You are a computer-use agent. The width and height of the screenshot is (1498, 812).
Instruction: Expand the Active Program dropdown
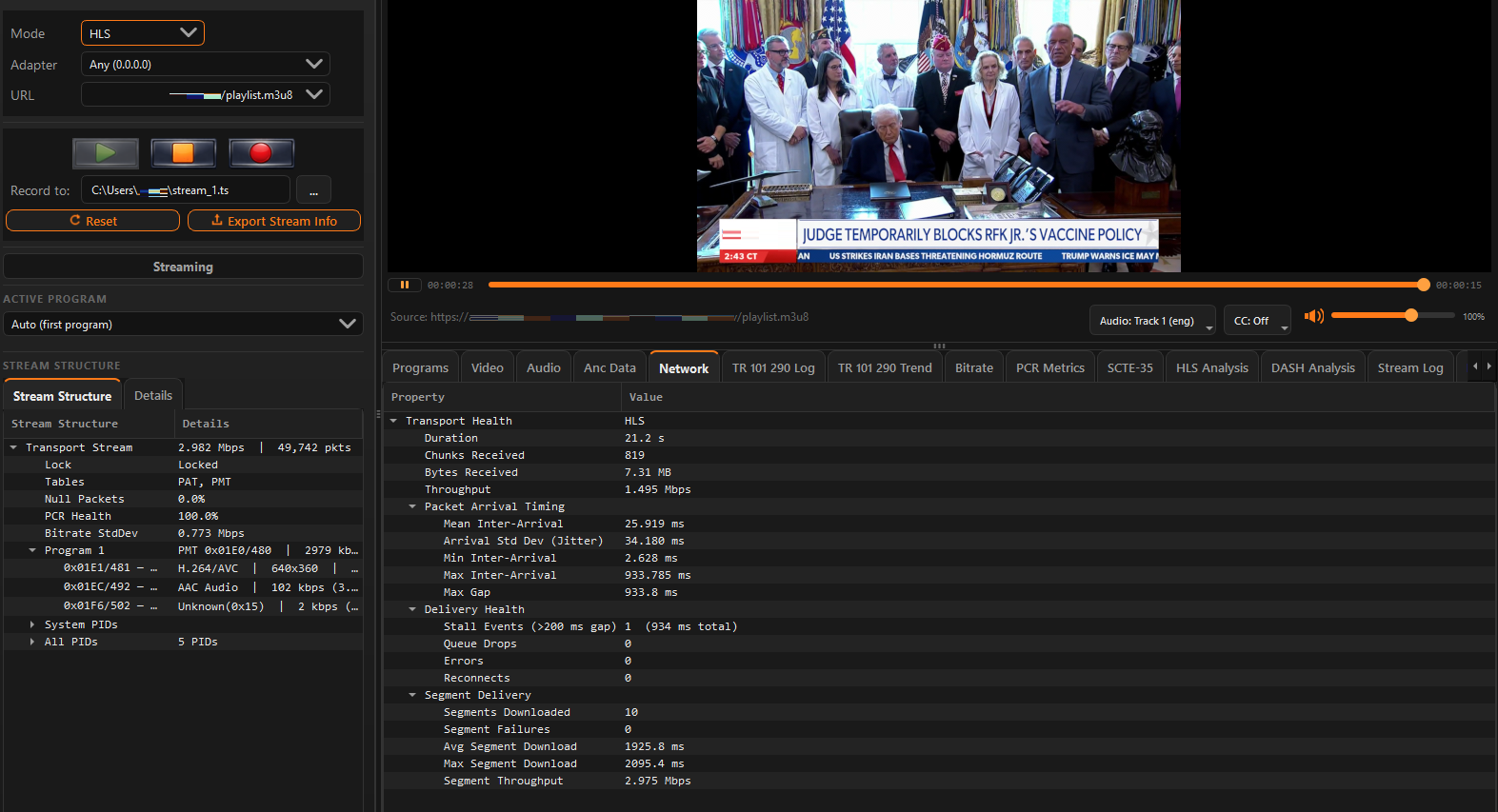point(183,325)
